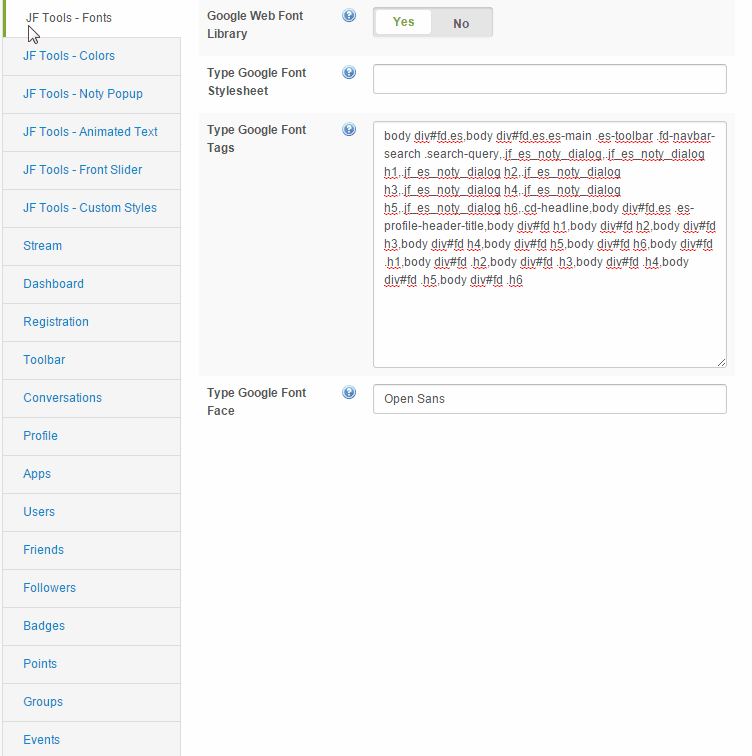The height and width of the screenshot is (756, 752).
Task: Set Google Web Font Library to Yes
Action: click(403, 23)
